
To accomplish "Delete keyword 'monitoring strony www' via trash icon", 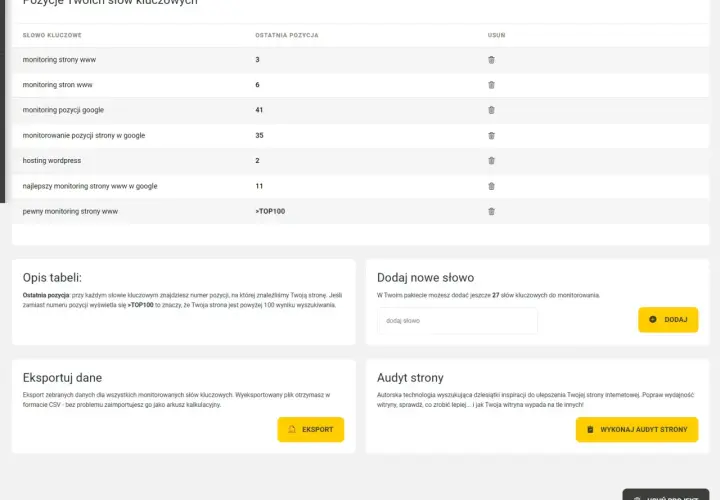I will 491,60.
